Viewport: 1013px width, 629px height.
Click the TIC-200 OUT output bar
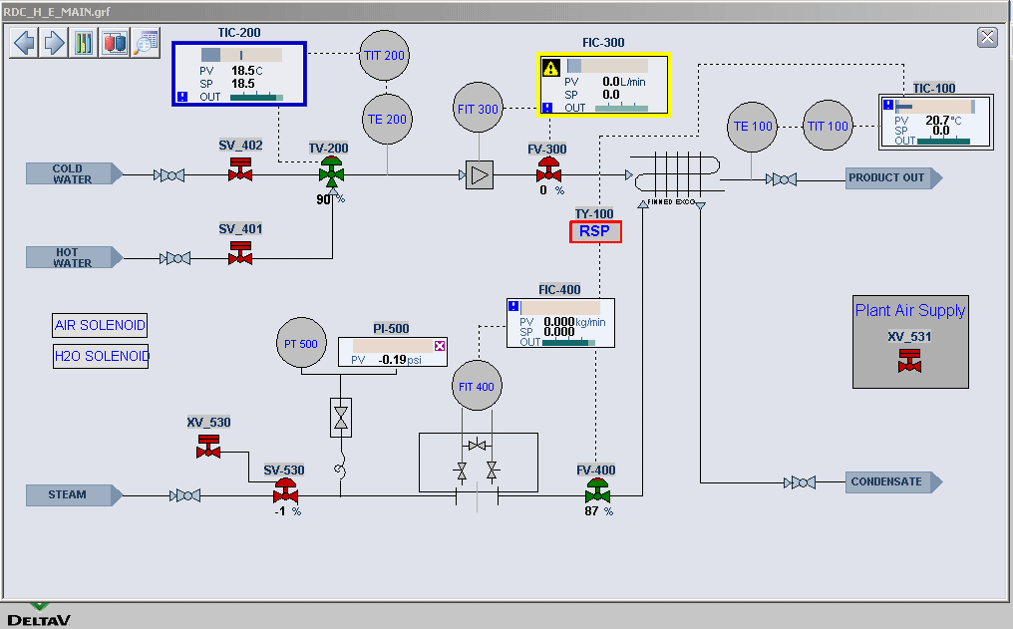(x=257, y=97)
